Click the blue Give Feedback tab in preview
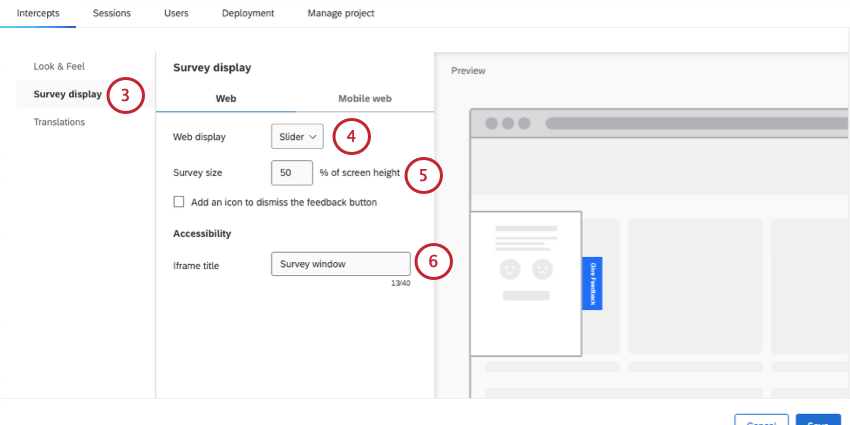Screen dimensions: 850x425 [592, 283]
